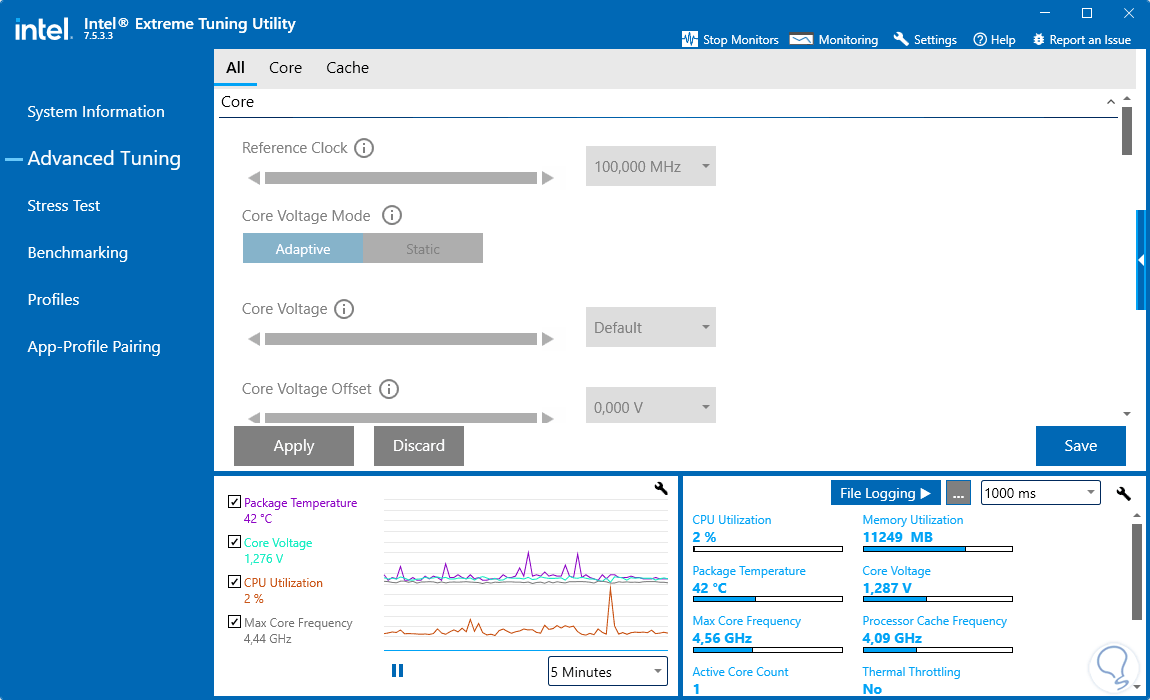Toggle the Package Temperature checkbox
Viewport: 1150px width, 700px height.
[x=235, y=502]
